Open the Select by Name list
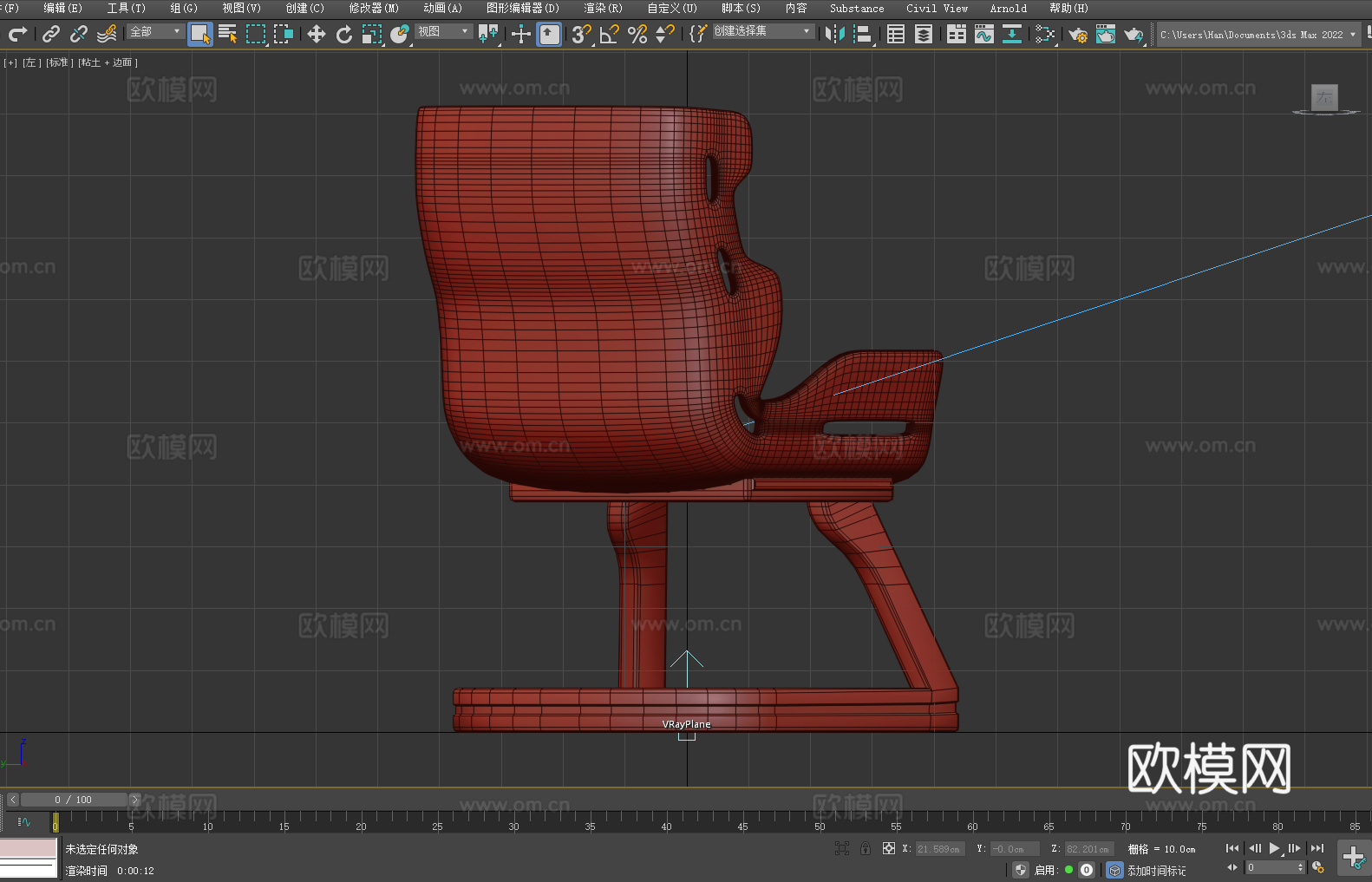Image resolution: width=1372 pixels, height=882 pixels. (x=228, y=34)
